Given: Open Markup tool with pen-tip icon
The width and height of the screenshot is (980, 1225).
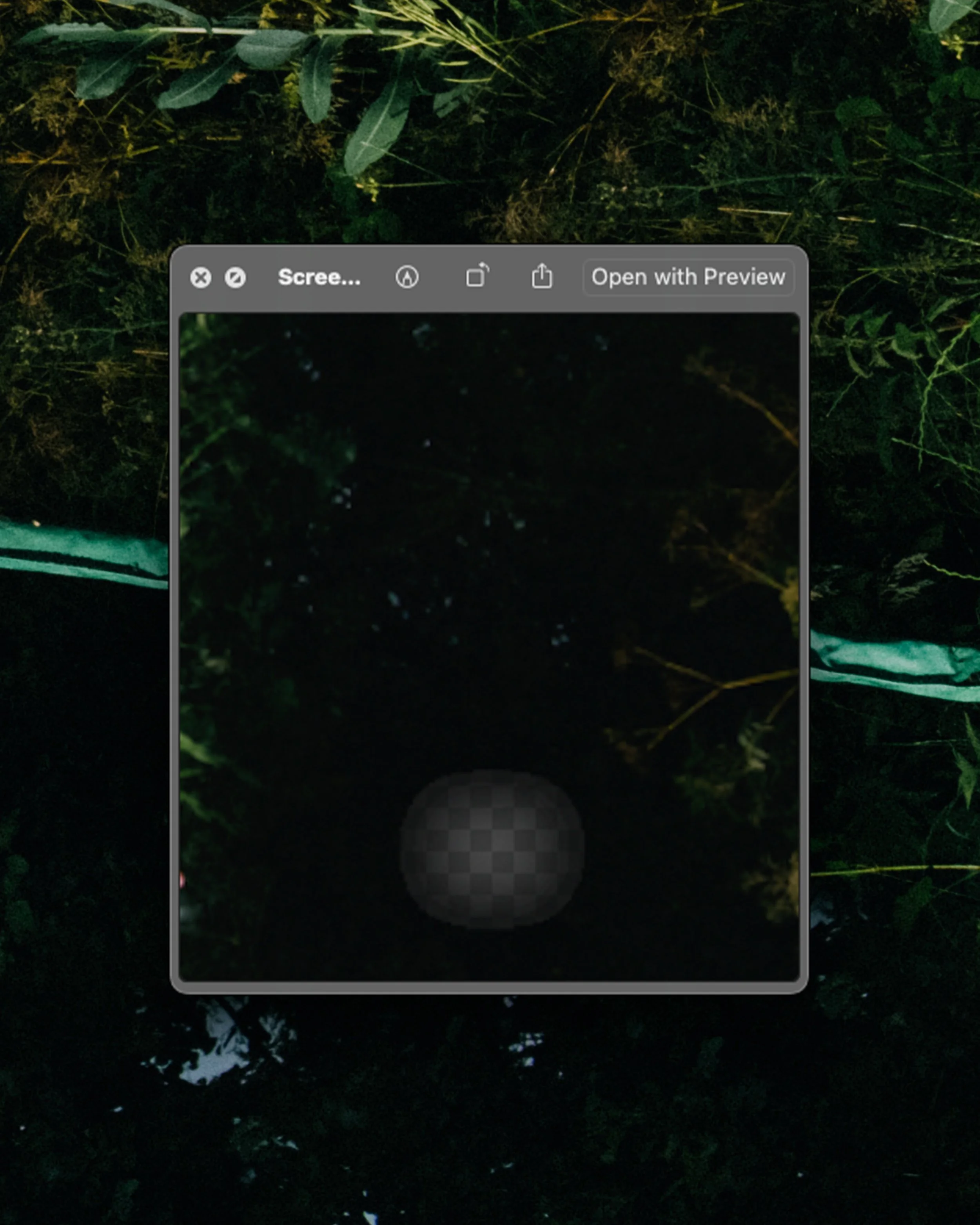Looking at the screenshot, I should pos(407,277).
